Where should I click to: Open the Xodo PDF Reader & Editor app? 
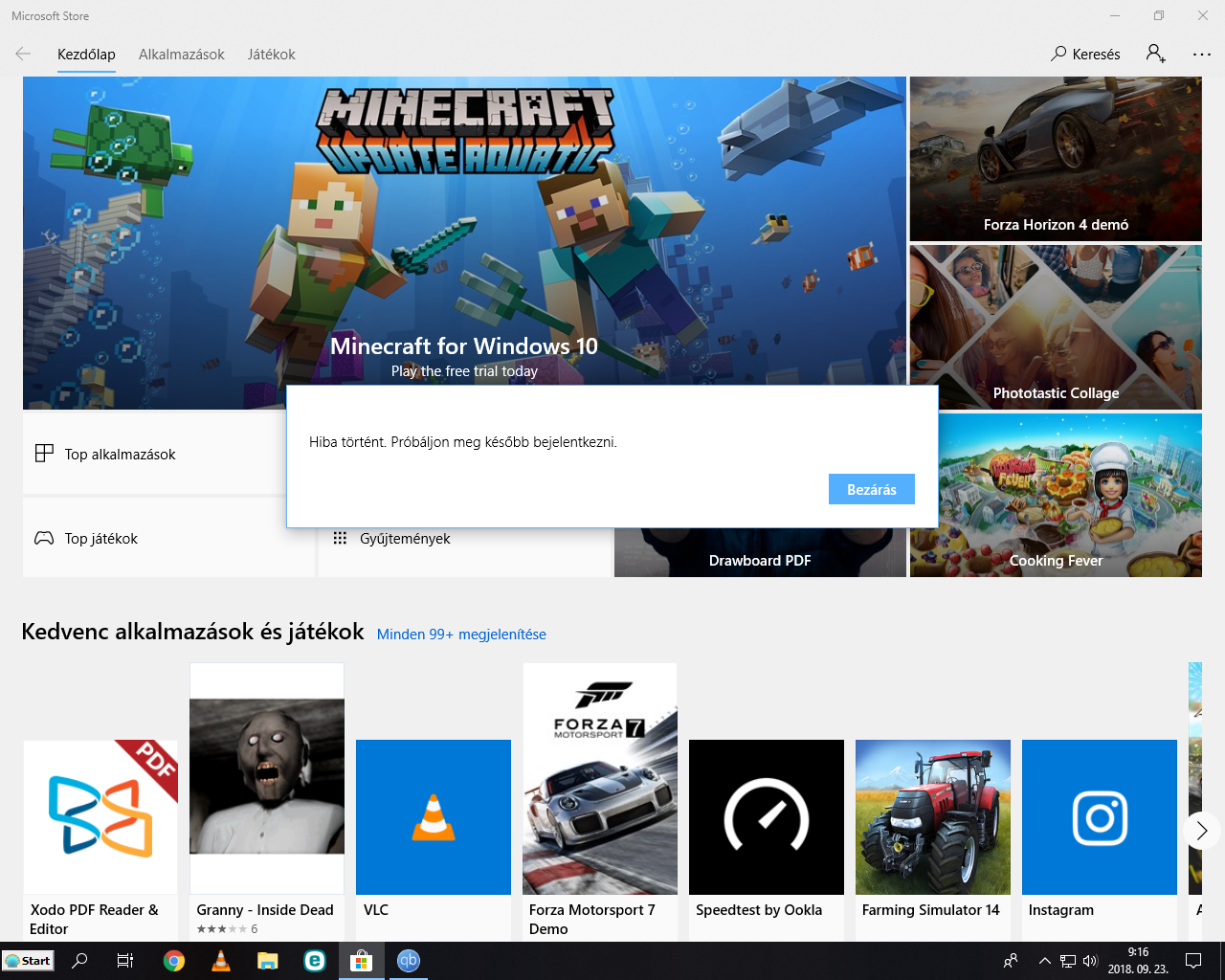click(100, 839)
